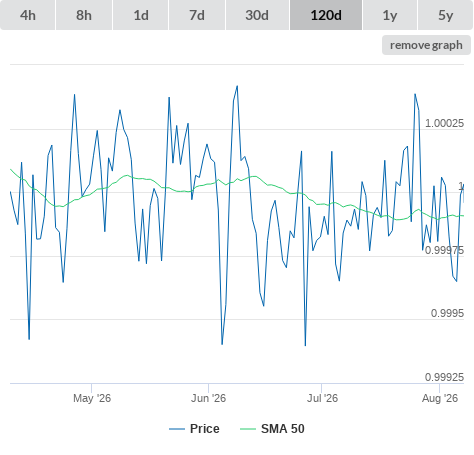Click the 0.99925 y-axis label
The width and height of the screenshot is (474, 455).
pos(444,377)
